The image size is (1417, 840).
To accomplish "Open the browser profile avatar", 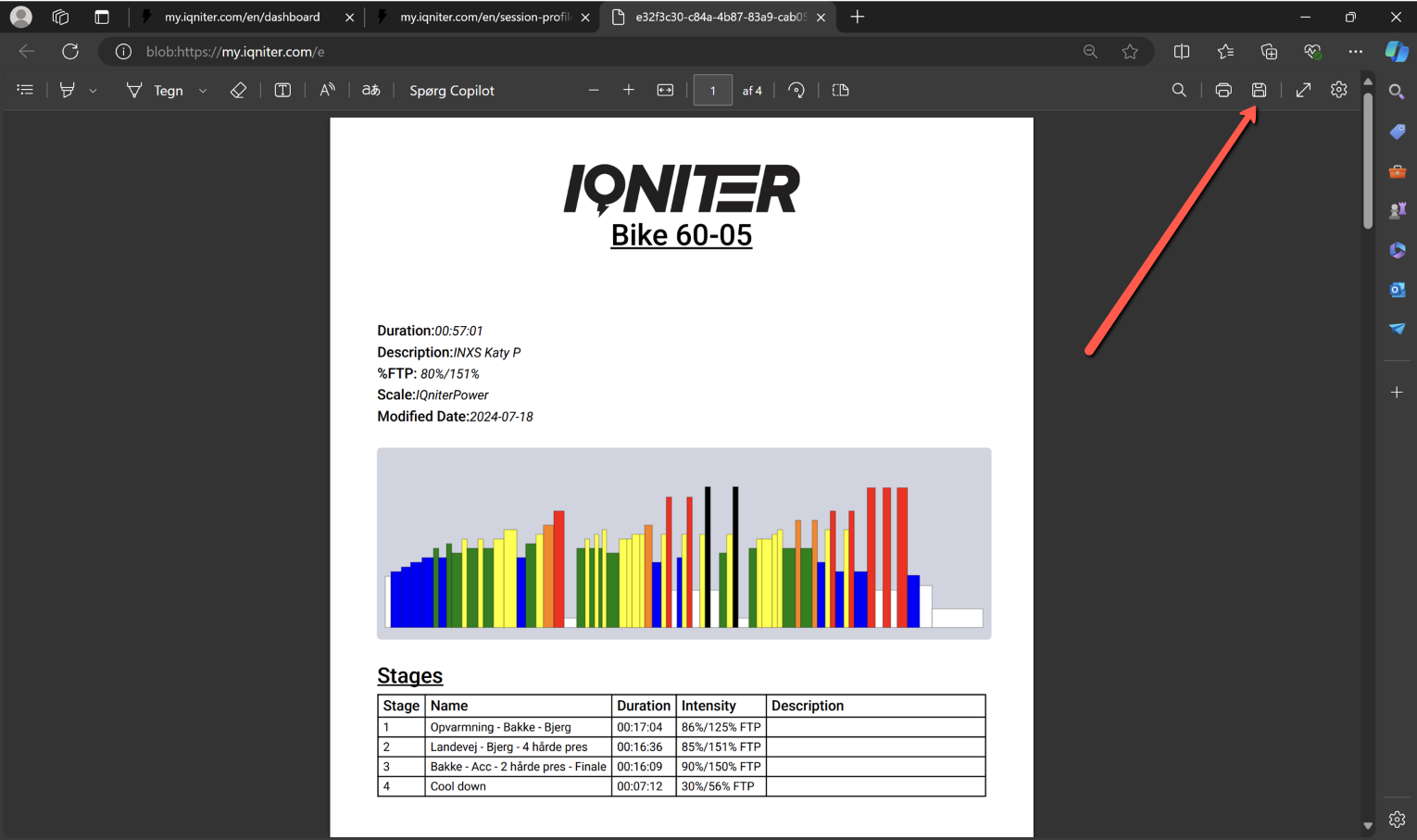I will 20,17.
